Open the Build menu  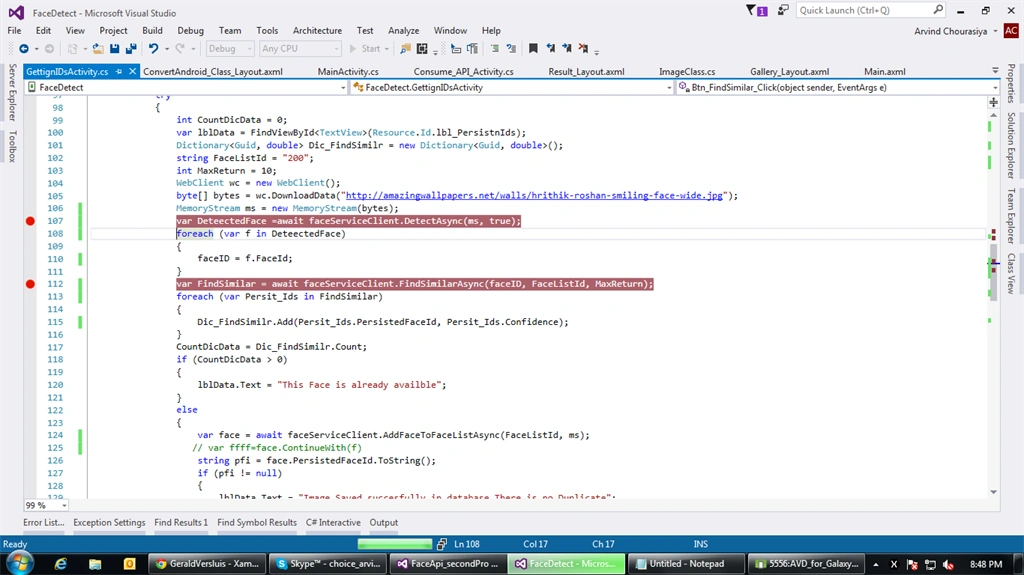point(152,30)
